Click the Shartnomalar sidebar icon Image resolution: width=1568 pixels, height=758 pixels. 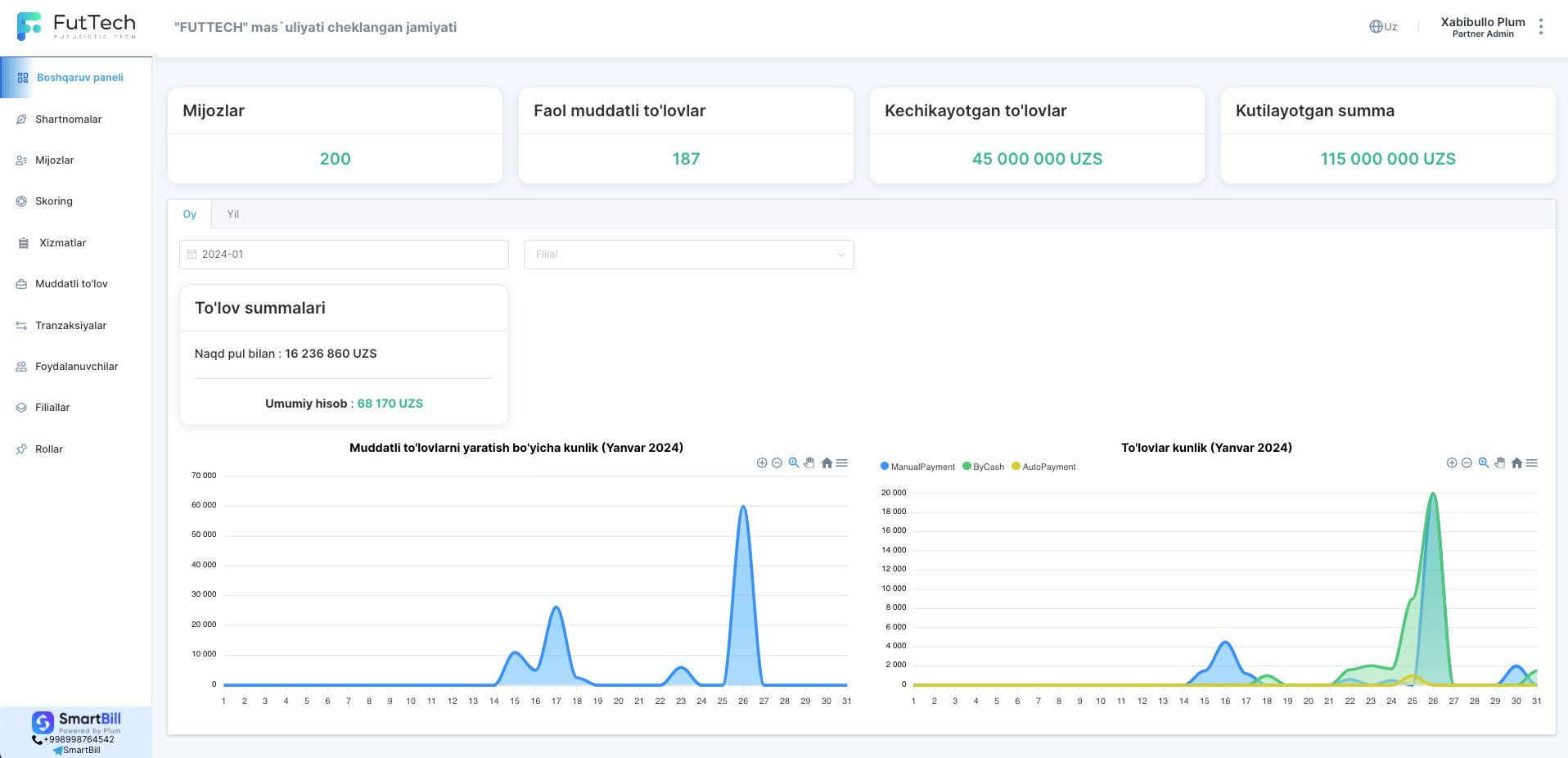pyautogui.click(x=21, y=120)
